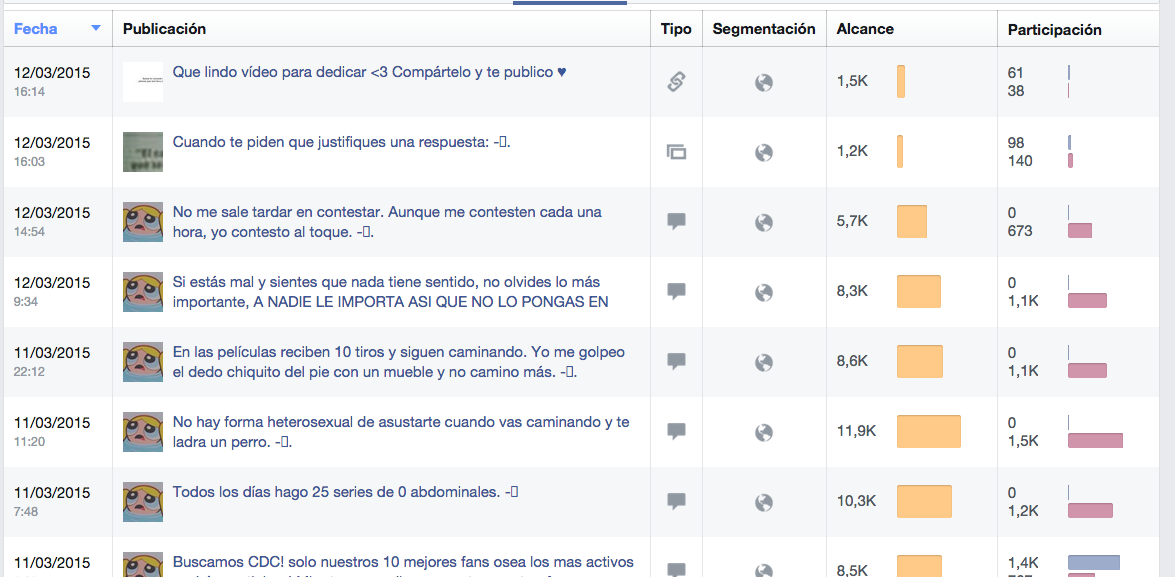Click date 11/03/2015 11:20
Screen dimensions: 1175x577
pyautogui.click(x=52, y=431)
